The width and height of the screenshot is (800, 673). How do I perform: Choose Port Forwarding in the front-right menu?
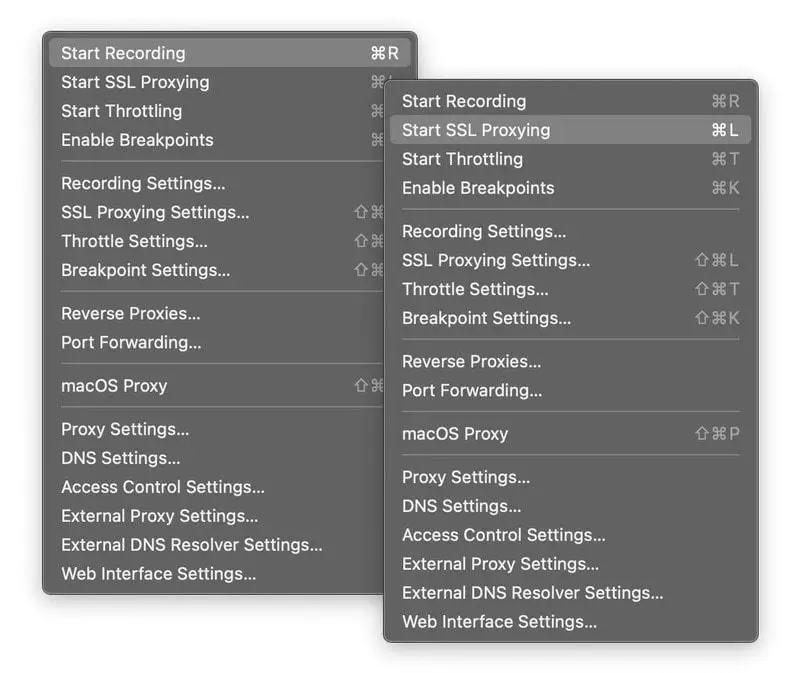pos(472,390)
